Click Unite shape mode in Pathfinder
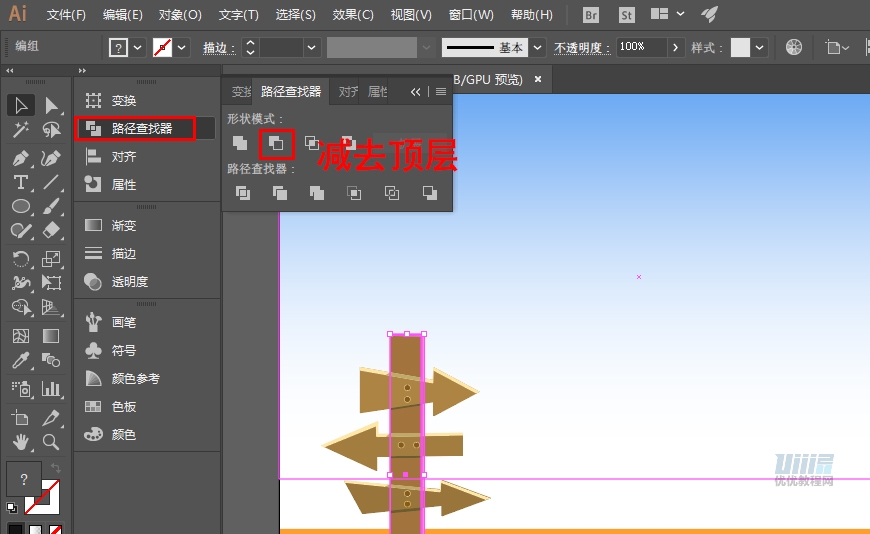 point(240,143)
